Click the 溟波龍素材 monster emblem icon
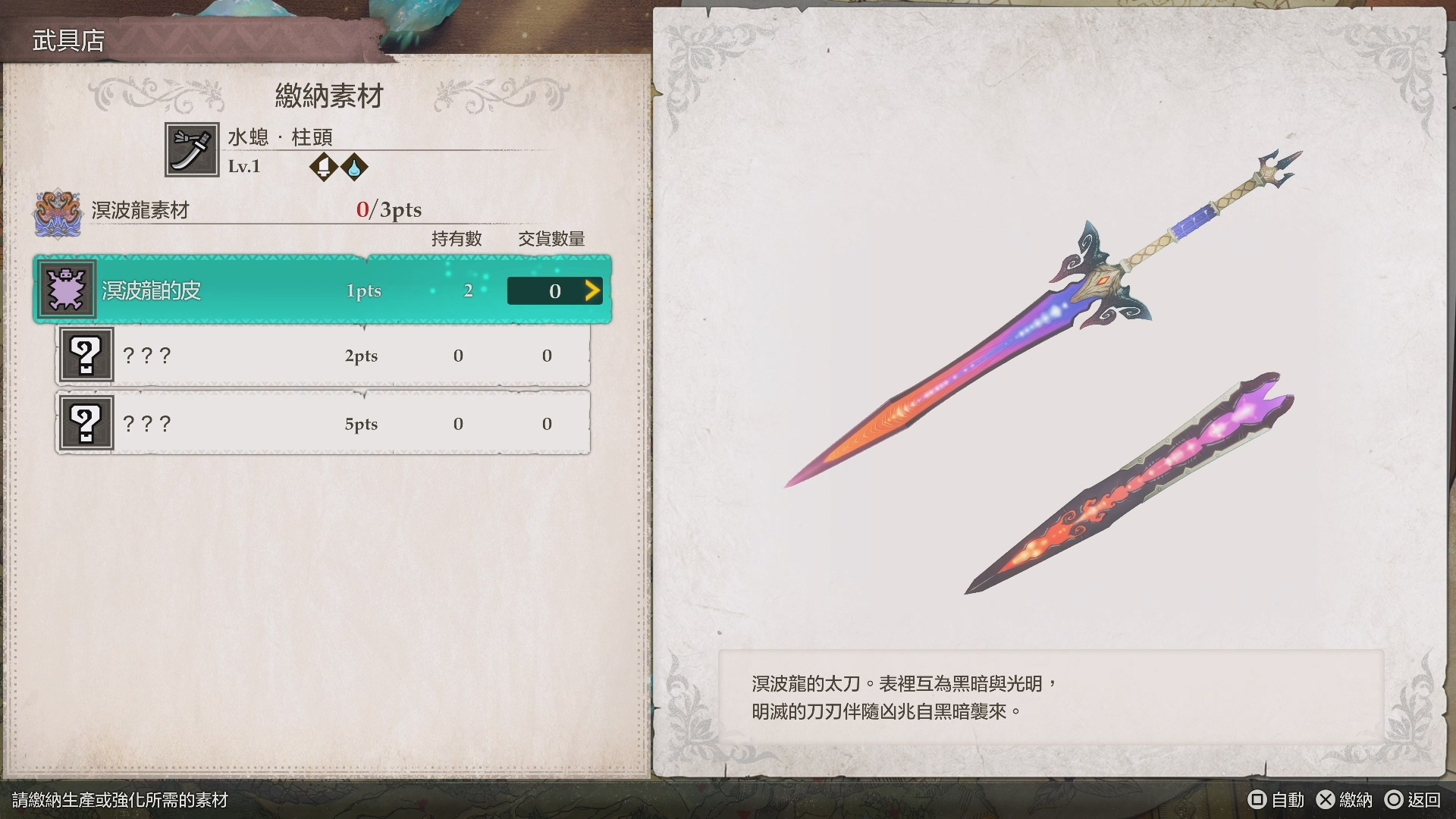The image size is (1456, 819). [58, 213]
